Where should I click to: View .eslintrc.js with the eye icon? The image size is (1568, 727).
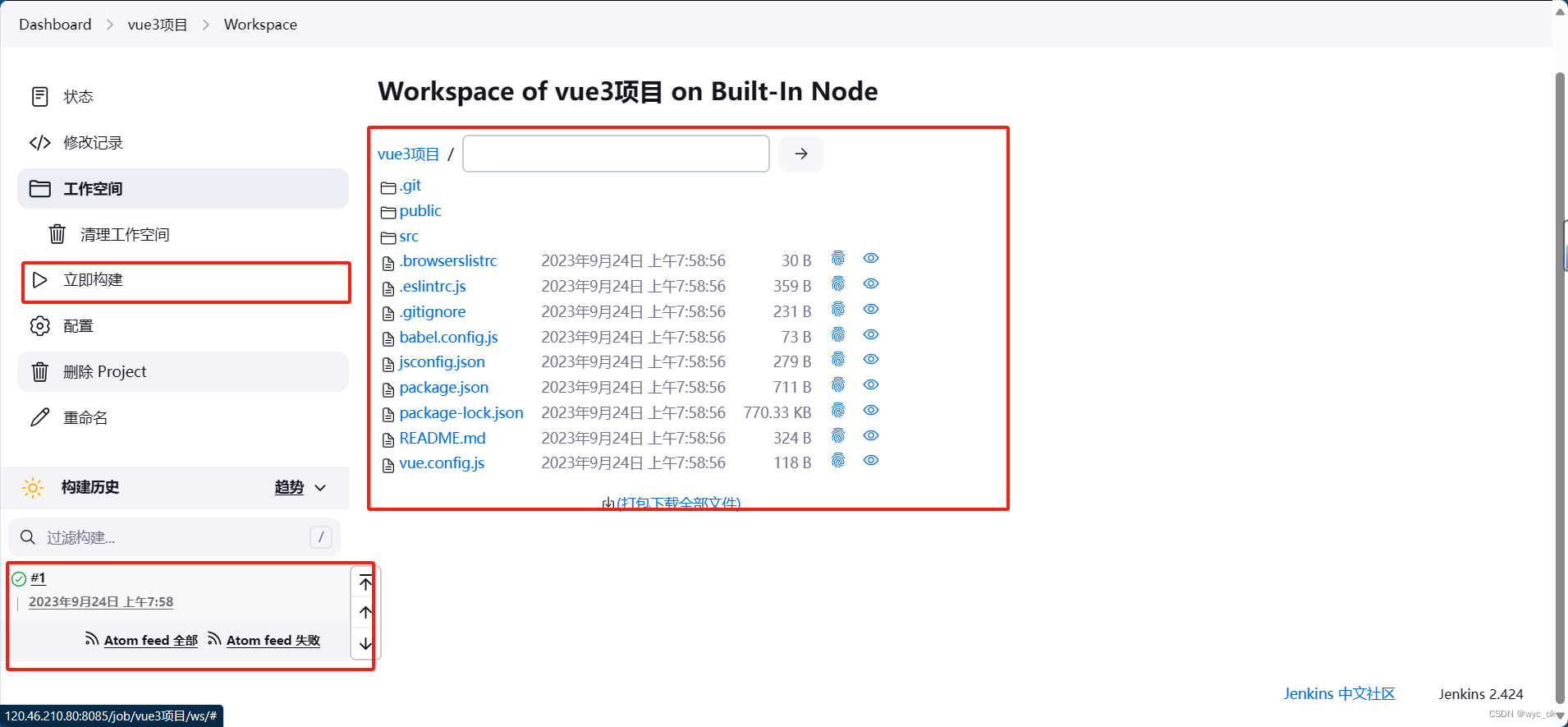(871, 284)
